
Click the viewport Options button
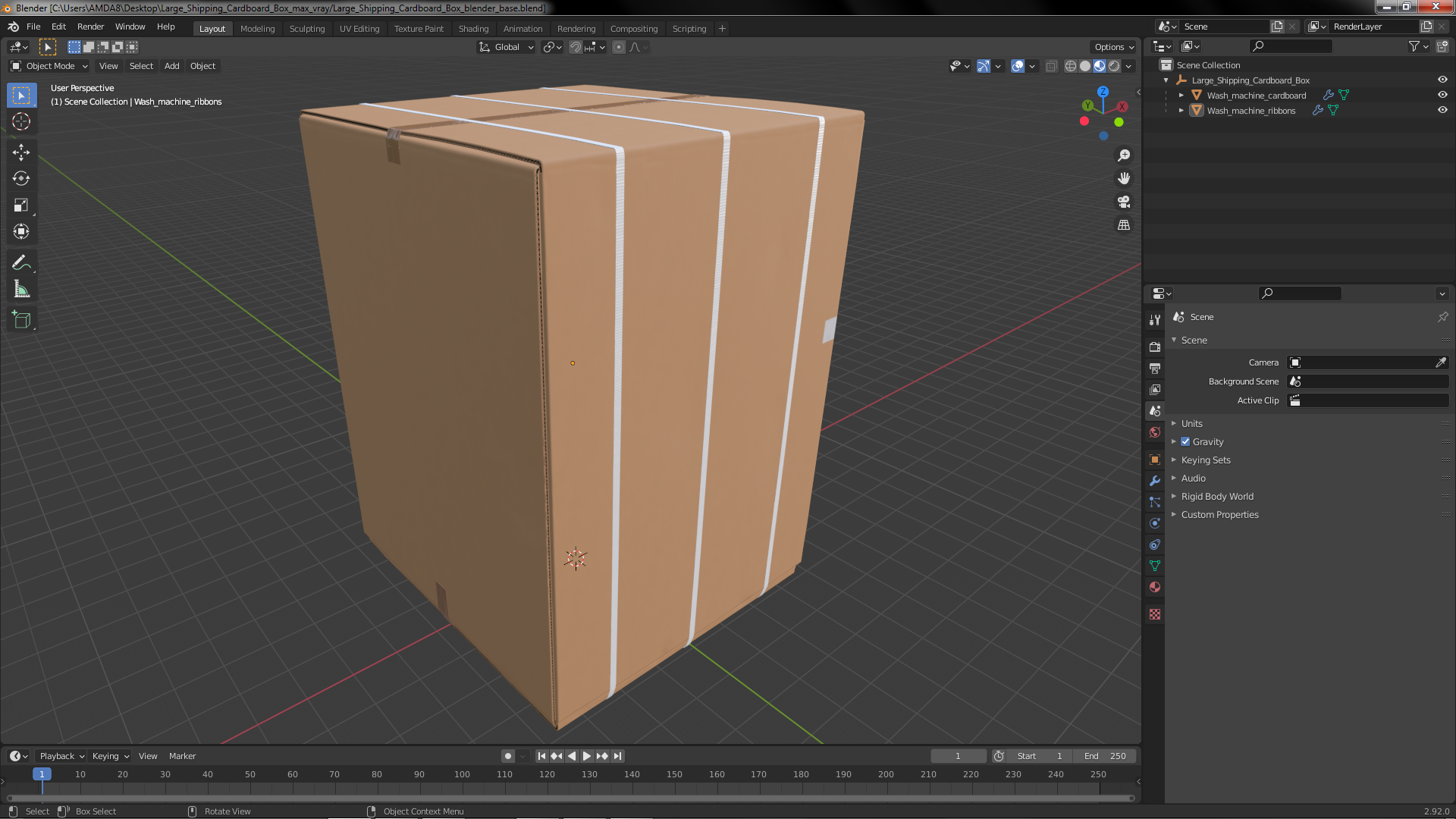coord(1112,47)
